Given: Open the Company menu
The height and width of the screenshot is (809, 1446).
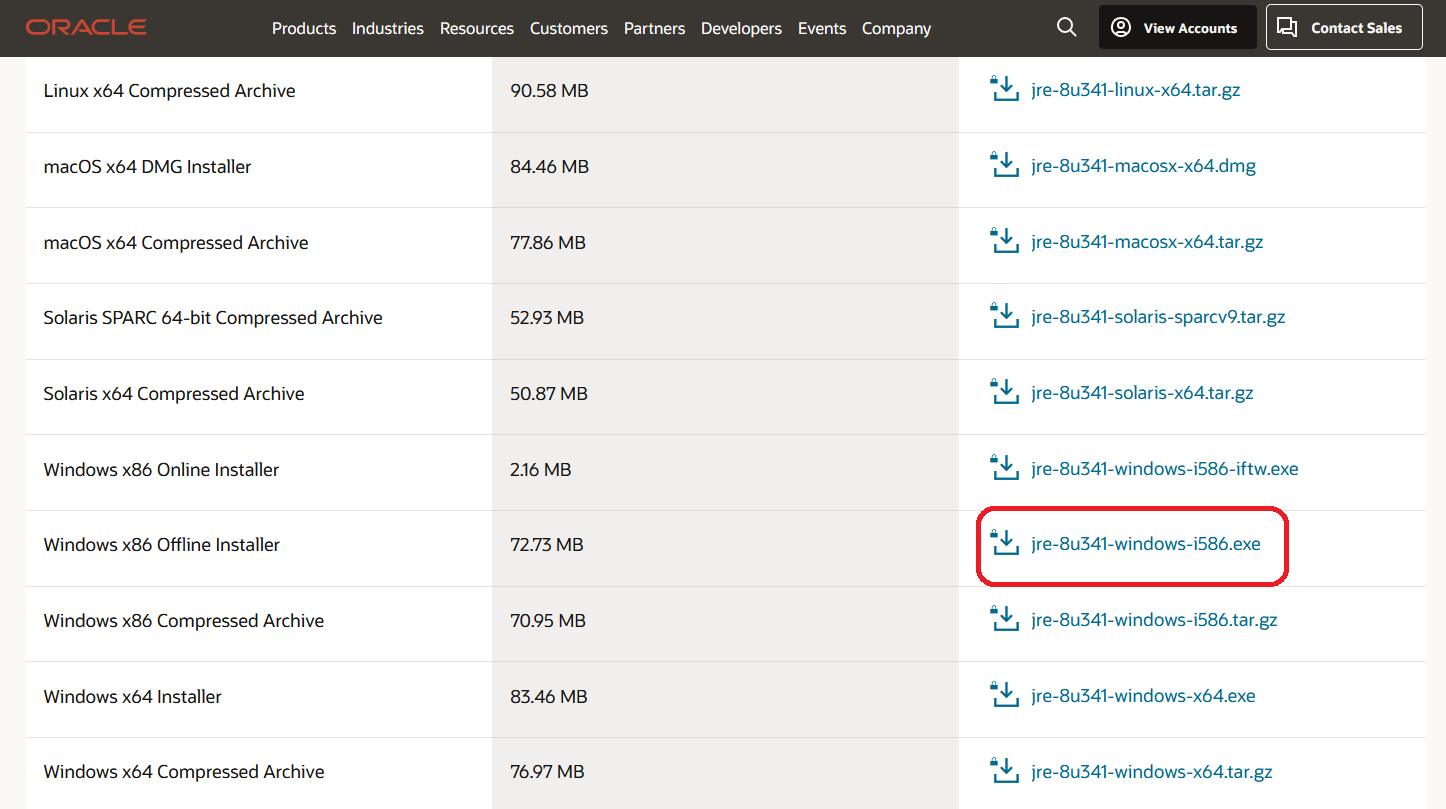Looking at the screenshot, I should (x=896, y=29).
